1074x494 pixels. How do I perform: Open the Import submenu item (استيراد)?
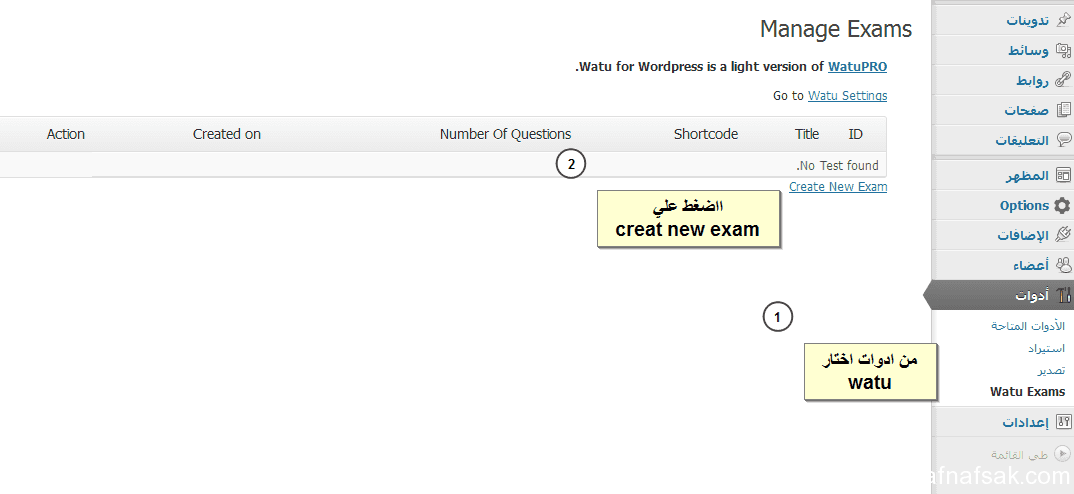(x=1046, y=348)
